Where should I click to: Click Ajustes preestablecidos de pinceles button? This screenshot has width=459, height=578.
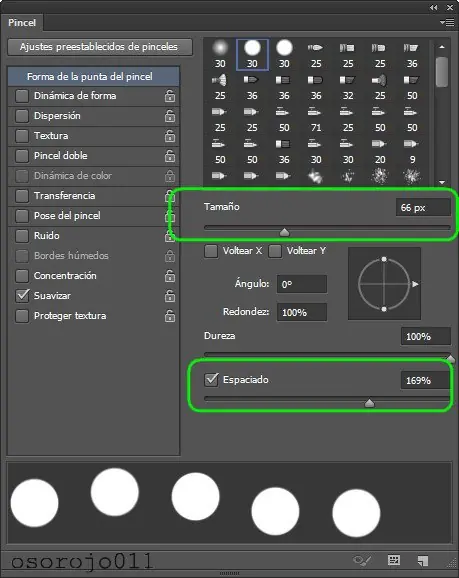click(x=100, y=47)
